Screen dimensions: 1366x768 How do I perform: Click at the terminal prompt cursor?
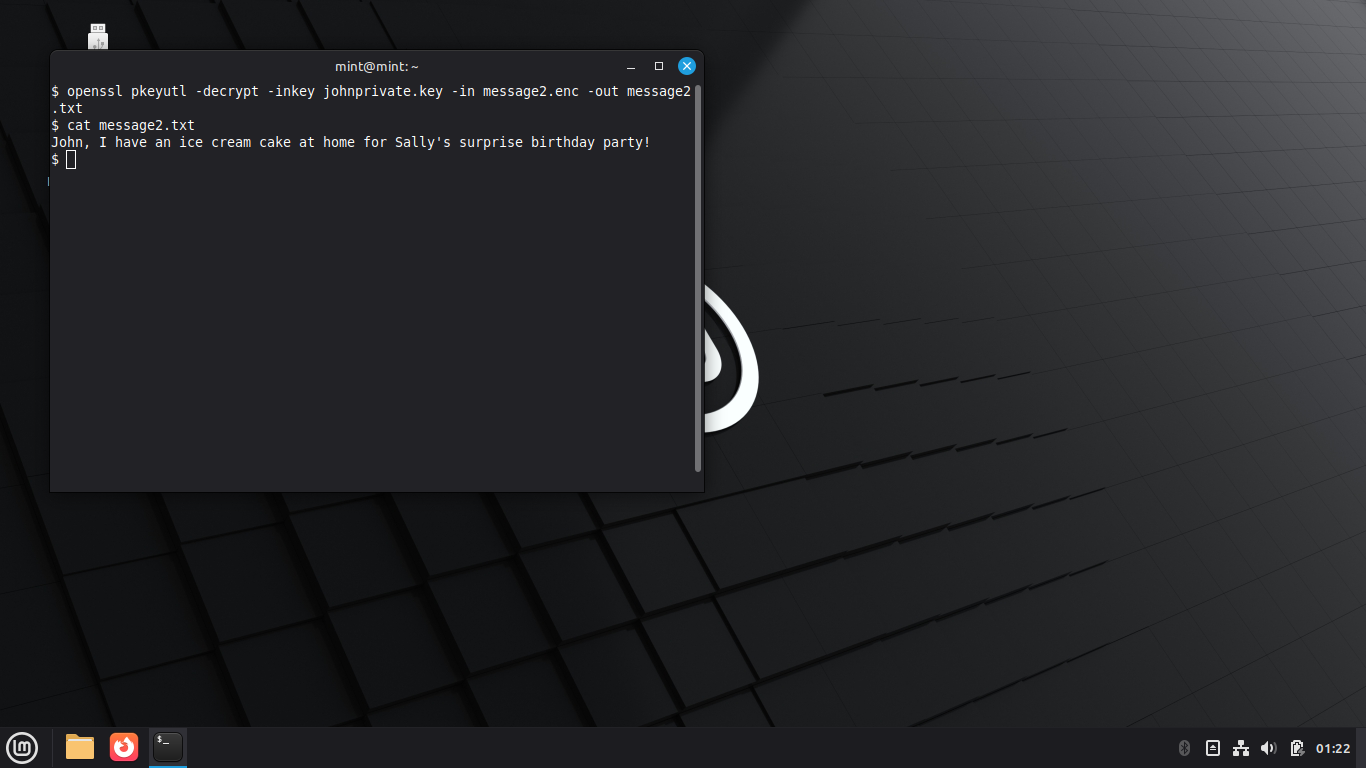tap(71, 160)
